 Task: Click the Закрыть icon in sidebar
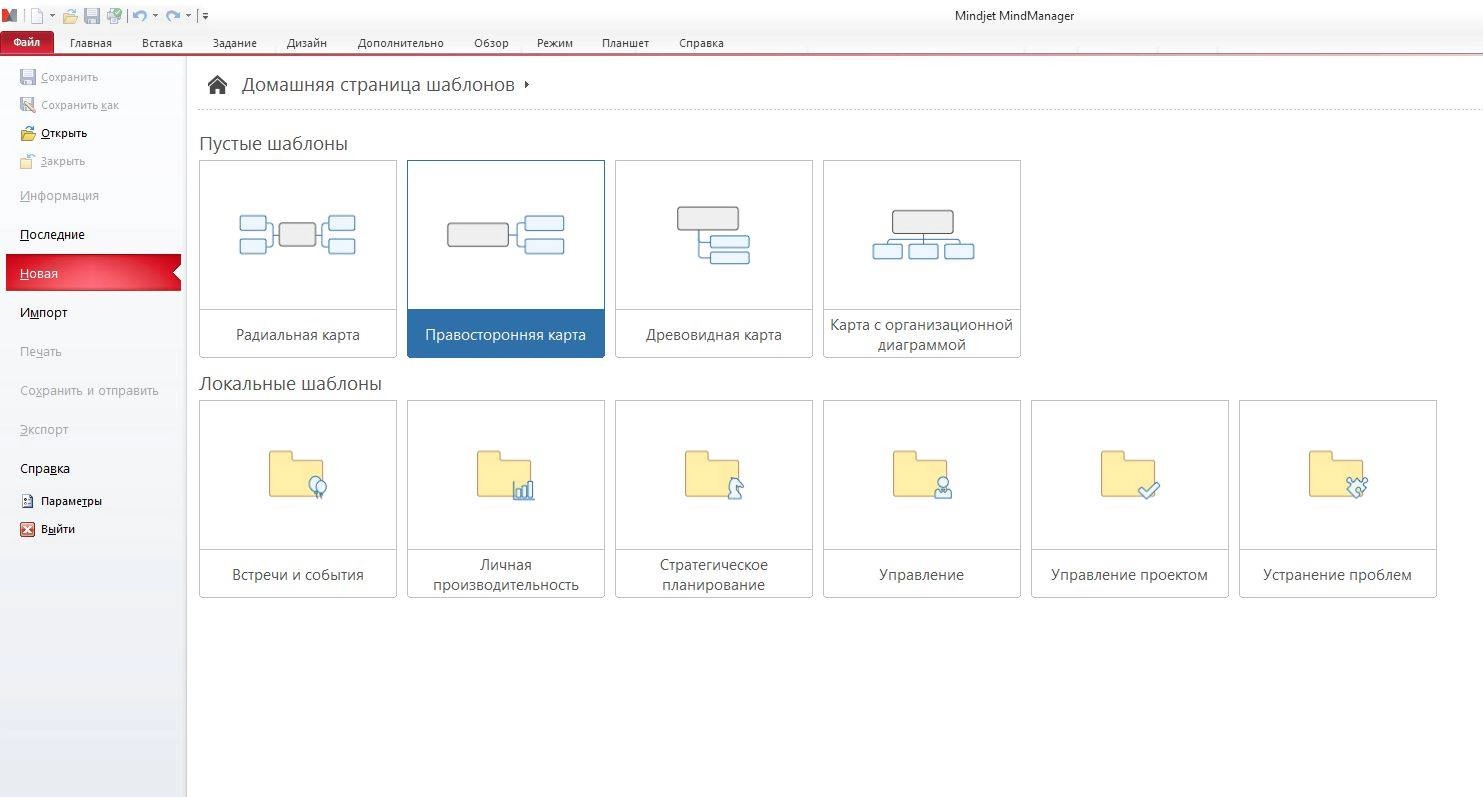click(x=28, y=161)
